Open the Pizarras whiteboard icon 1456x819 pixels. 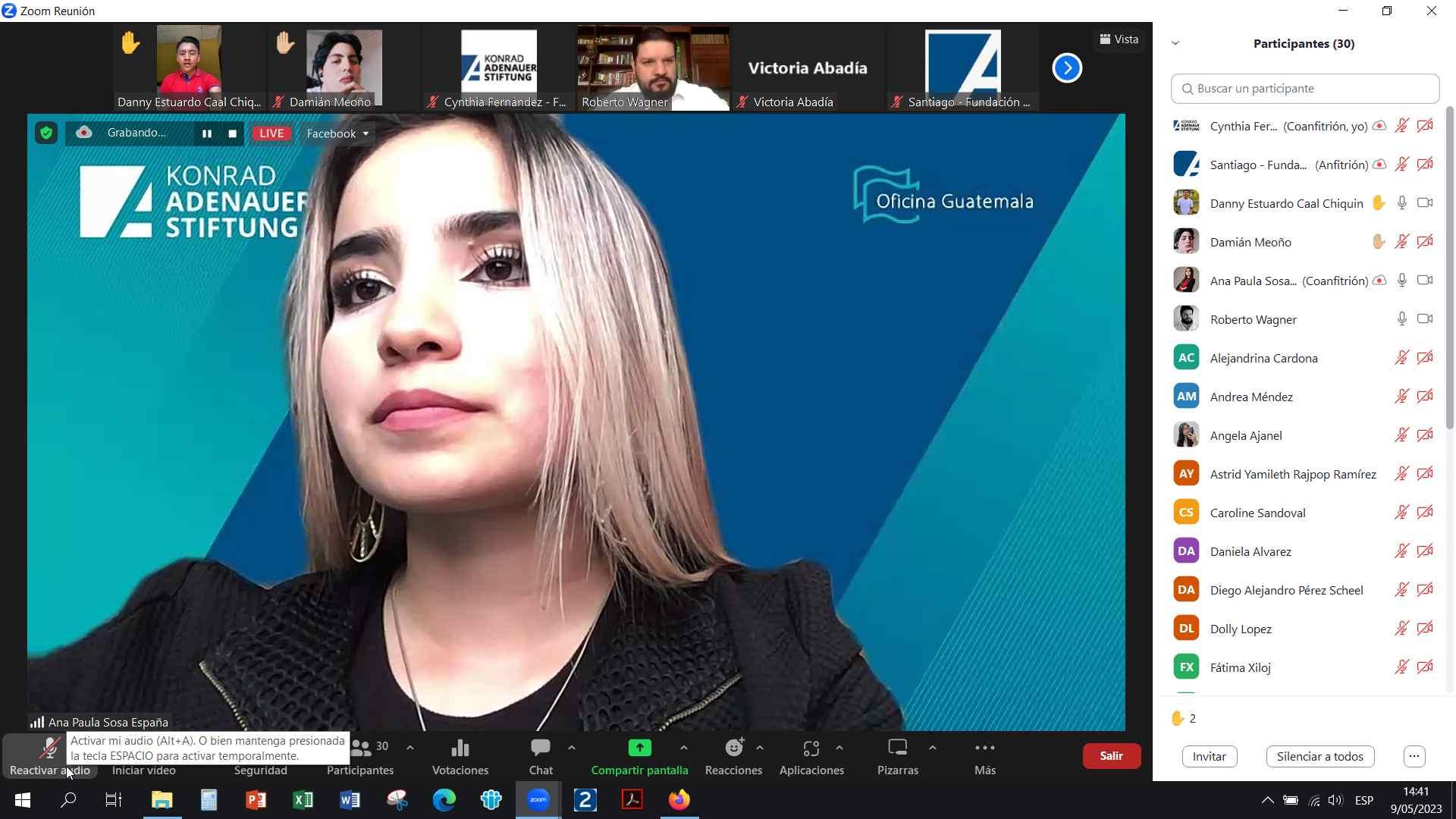(x=897, y=749)
